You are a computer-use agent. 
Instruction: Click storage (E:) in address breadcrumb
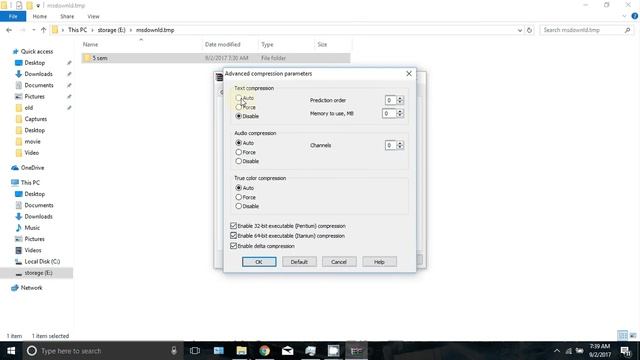[111, 30]
